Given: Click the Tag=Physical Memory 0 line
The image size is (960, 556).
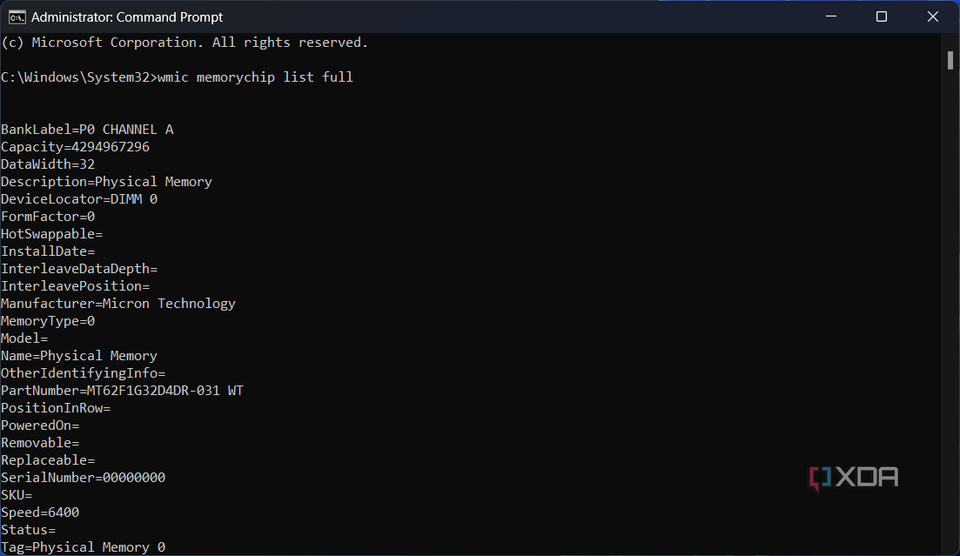Looking at the screenshot, I should coord(83,547).
